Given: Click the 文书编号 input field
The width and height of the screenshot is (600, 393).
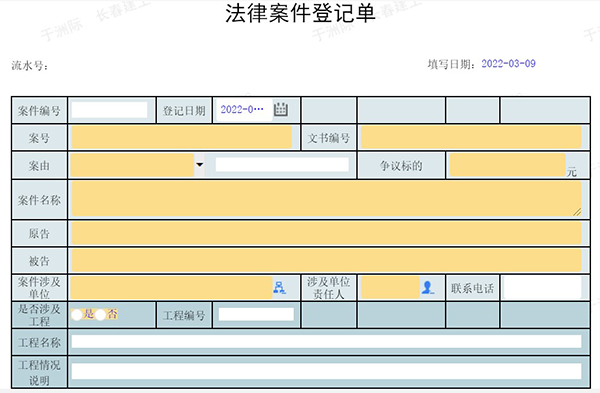Looking at the screenshot, I should coord(471,137).
